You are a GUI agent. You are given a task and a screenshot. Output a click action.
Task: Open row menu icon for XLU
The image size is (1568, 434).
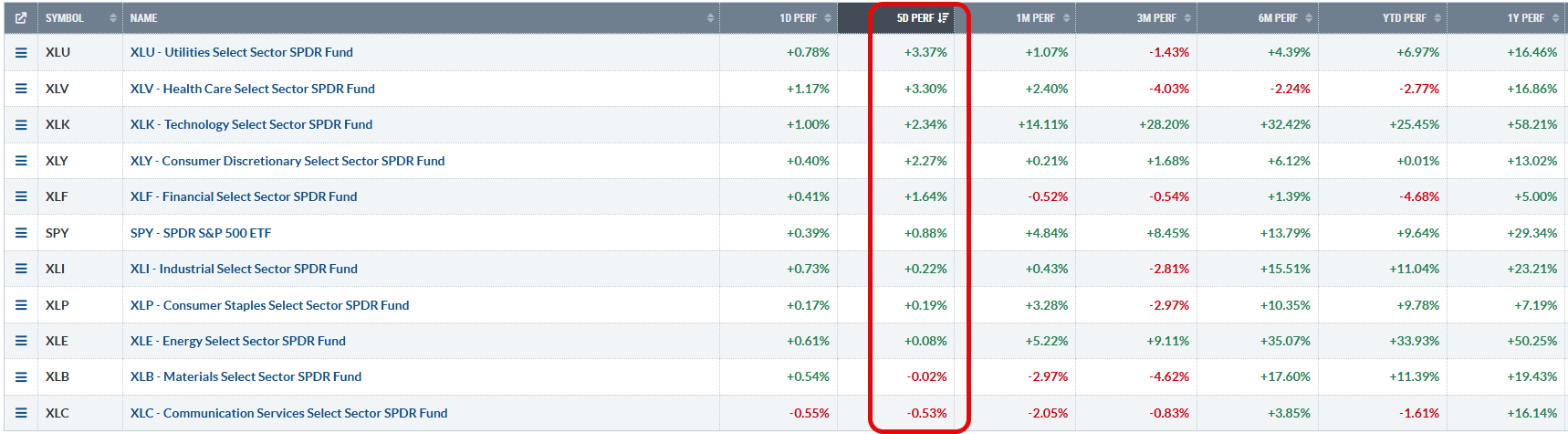pyautogui.click(x=21, y=53)
